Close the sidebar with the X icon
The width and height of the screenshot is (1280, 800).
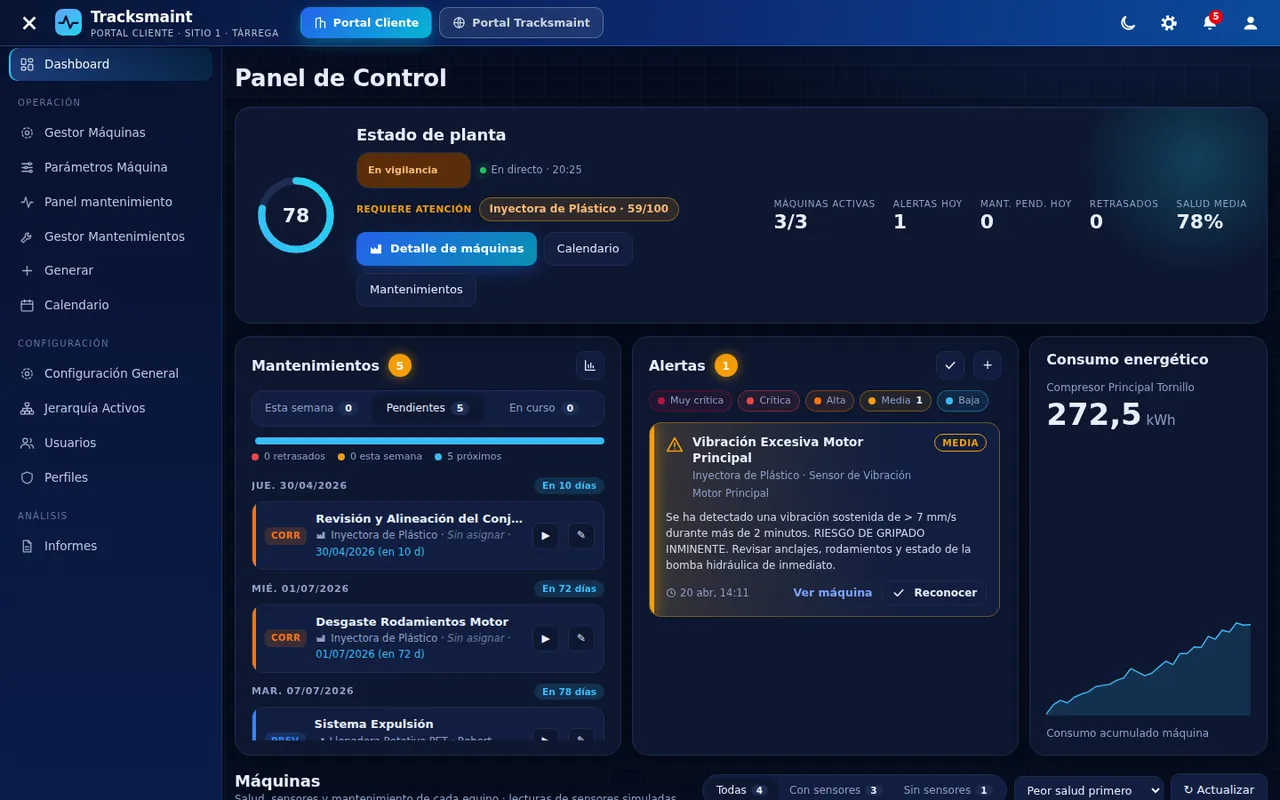tap(29, 23)
